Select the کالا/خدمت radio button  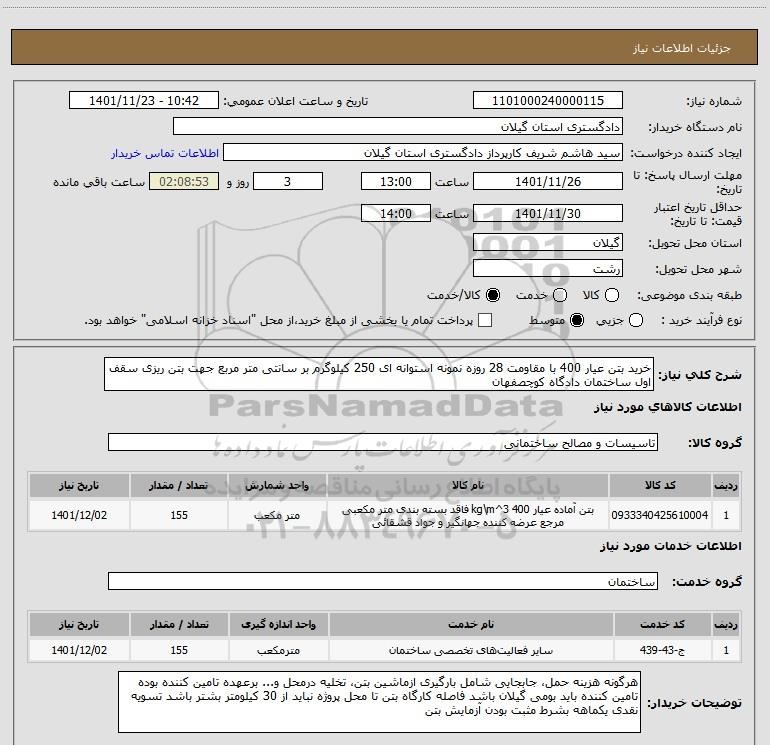click(493, 295)
